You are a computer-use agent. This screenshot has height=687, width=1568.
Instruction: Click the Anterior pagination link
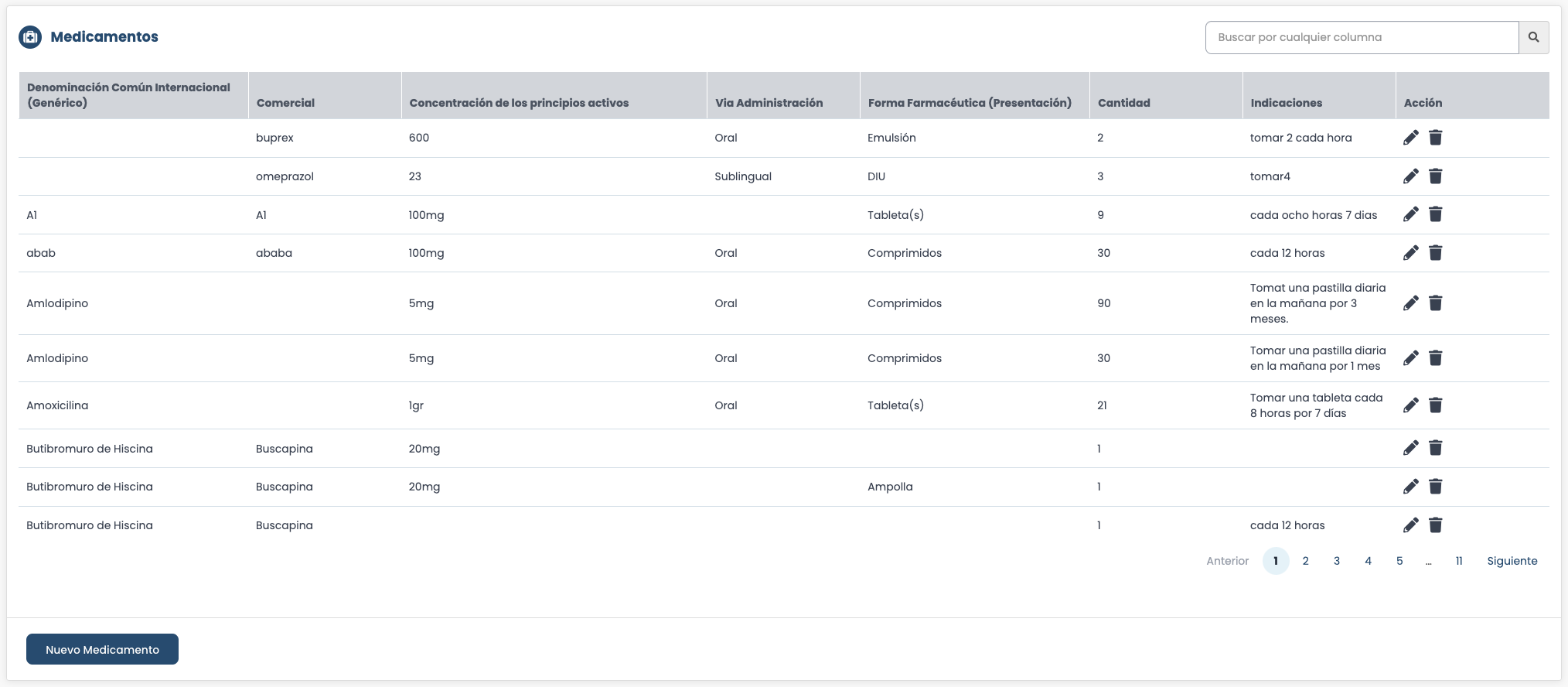click(1228, 561)
